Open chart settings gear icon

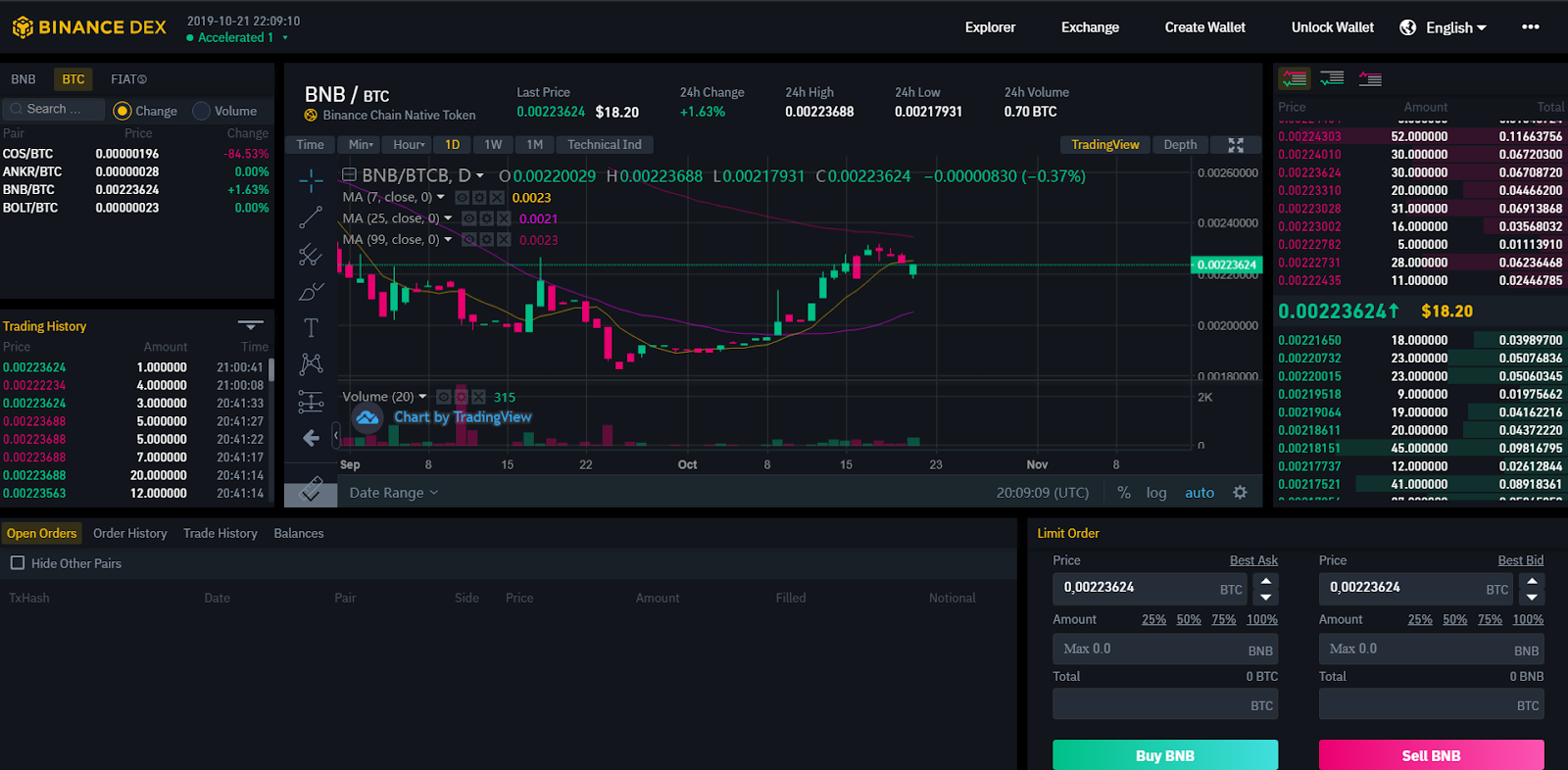point(1241,493)
